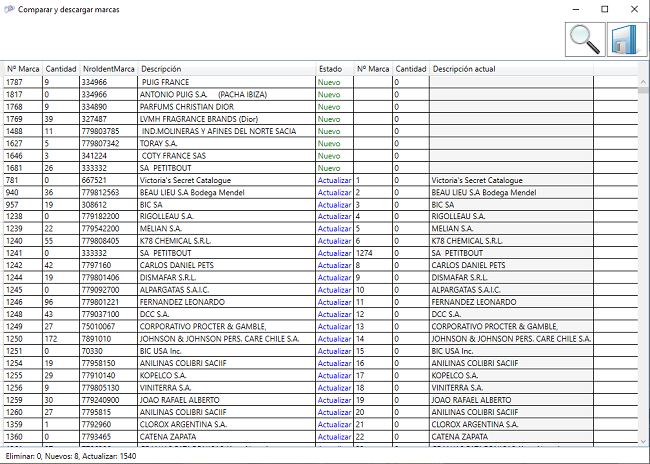This screenshot has height=464, width=650.
Task: Select left CLOROX ARGENTINA S.A. description cell
Action: tap(226, 424)
